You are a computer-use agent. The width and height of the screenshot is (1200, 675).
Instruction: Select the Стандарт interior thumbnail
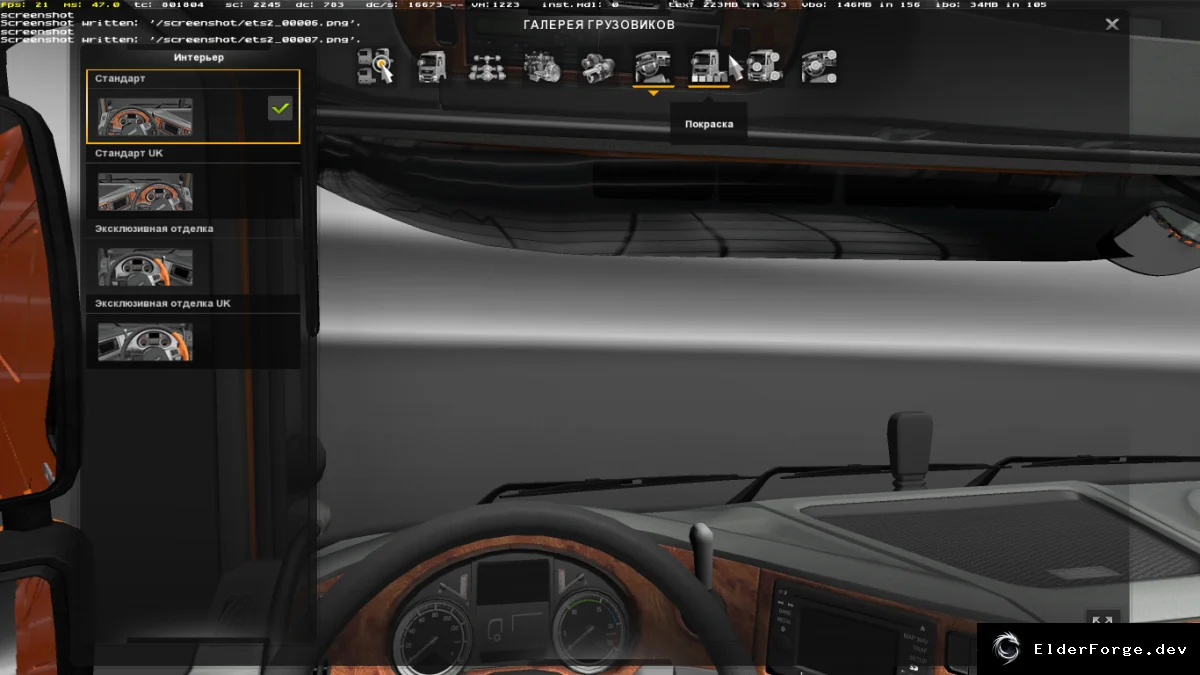coord(145,117)
